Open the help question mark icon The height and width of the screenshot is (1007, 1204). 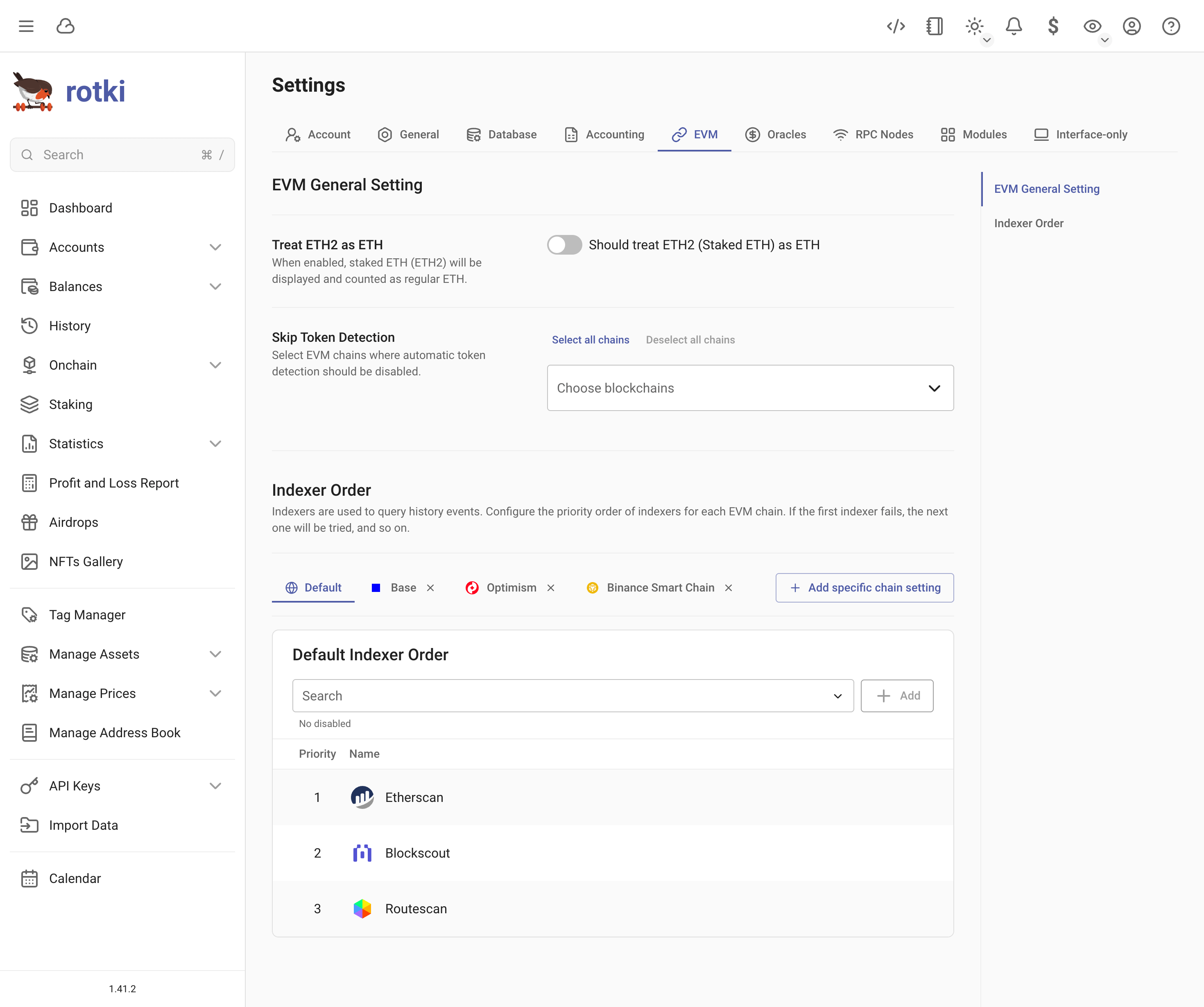(x=1171, y=26)
